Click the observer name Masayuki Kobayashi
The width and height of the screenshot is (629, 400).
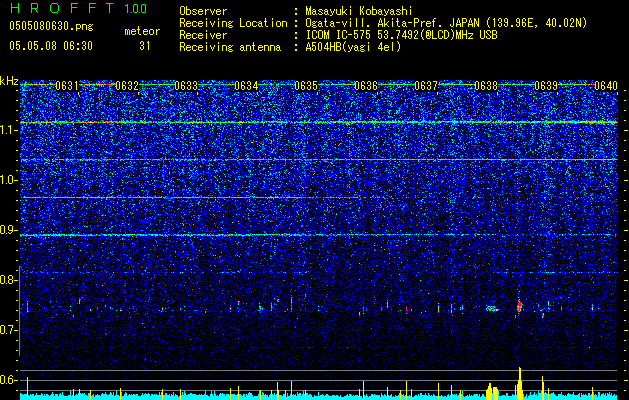[x=359, y=11]
